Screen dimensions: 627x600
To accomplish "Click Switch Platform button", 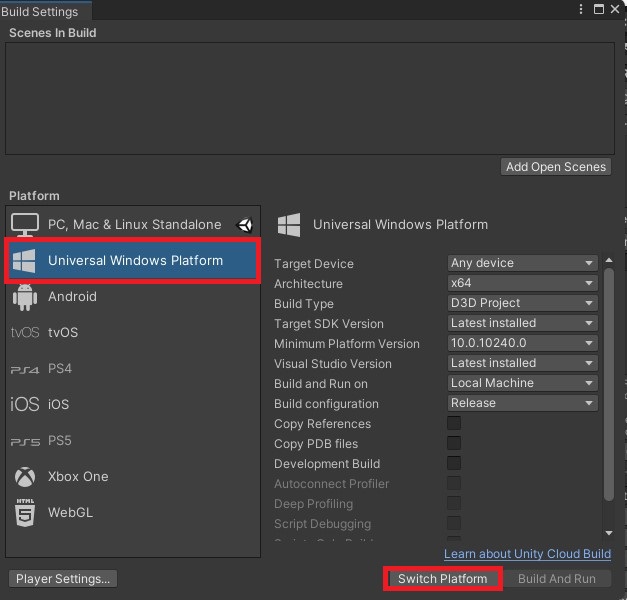I will [x=443, y=578].
